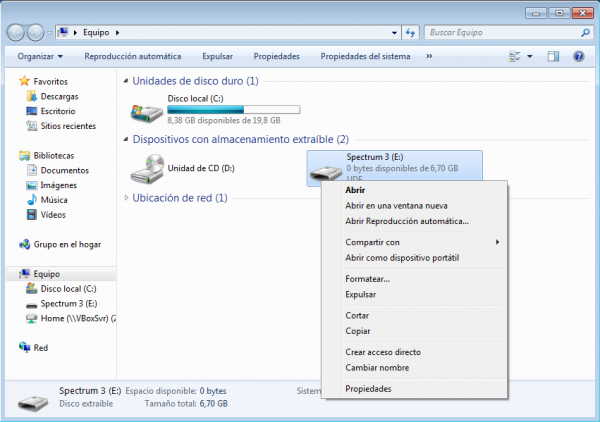The height and width of the screenshot is (422, 600).
Task: Click the Help question mark icon
Action: pyautogui.click(x=578, y=57)
